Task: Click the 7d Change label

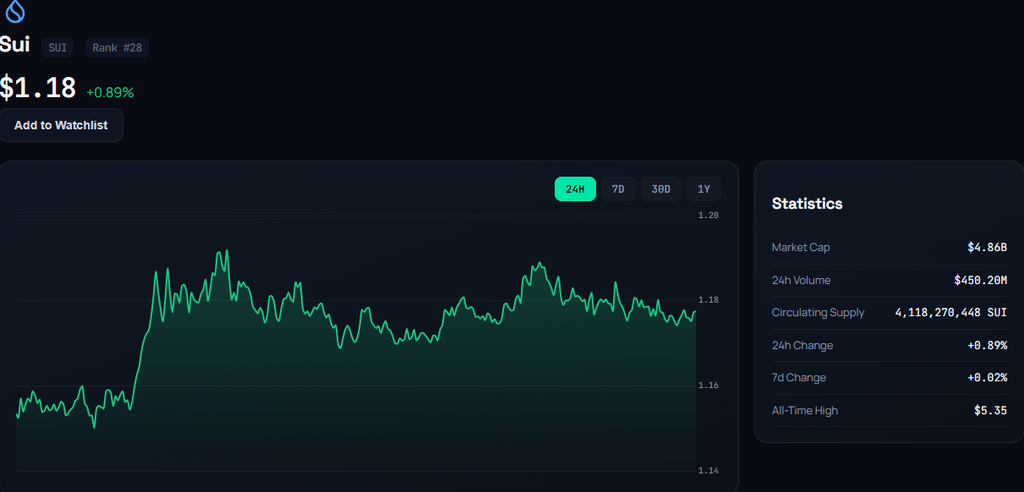Action: (799, 378)
